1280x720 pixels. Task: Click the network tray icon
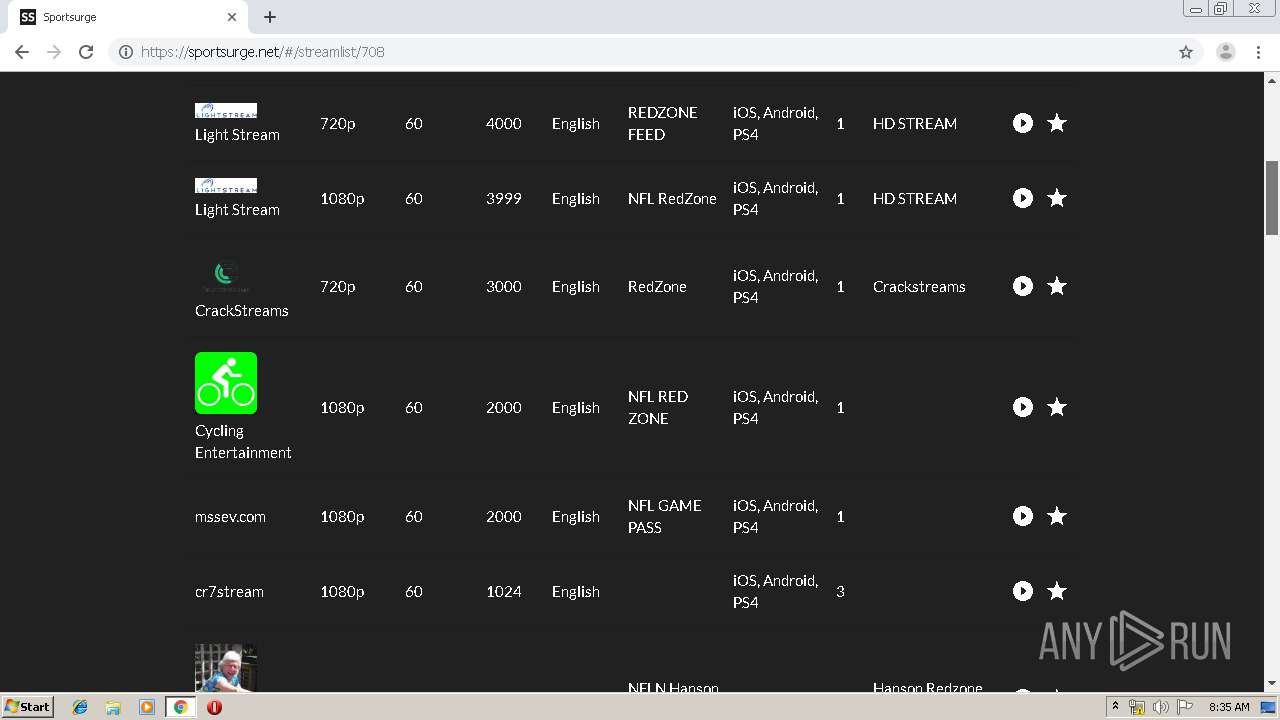pos(1137,707)
